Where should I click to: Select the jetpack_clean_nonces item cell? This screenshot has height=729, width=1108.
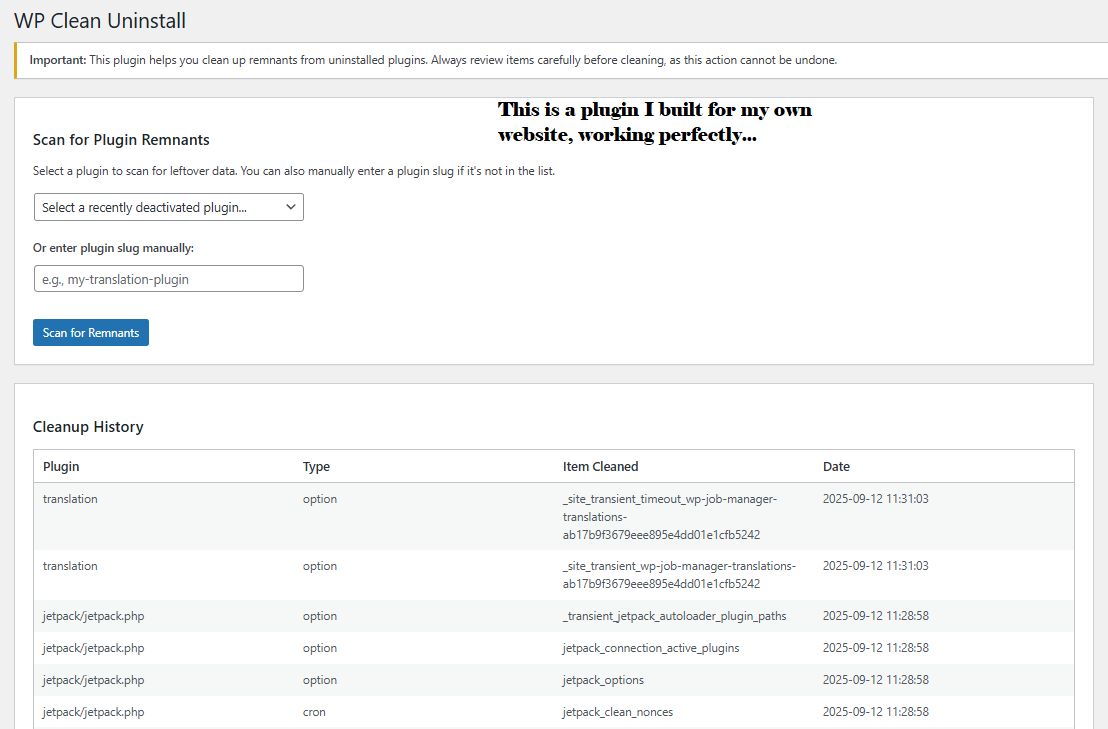point(617,712)
